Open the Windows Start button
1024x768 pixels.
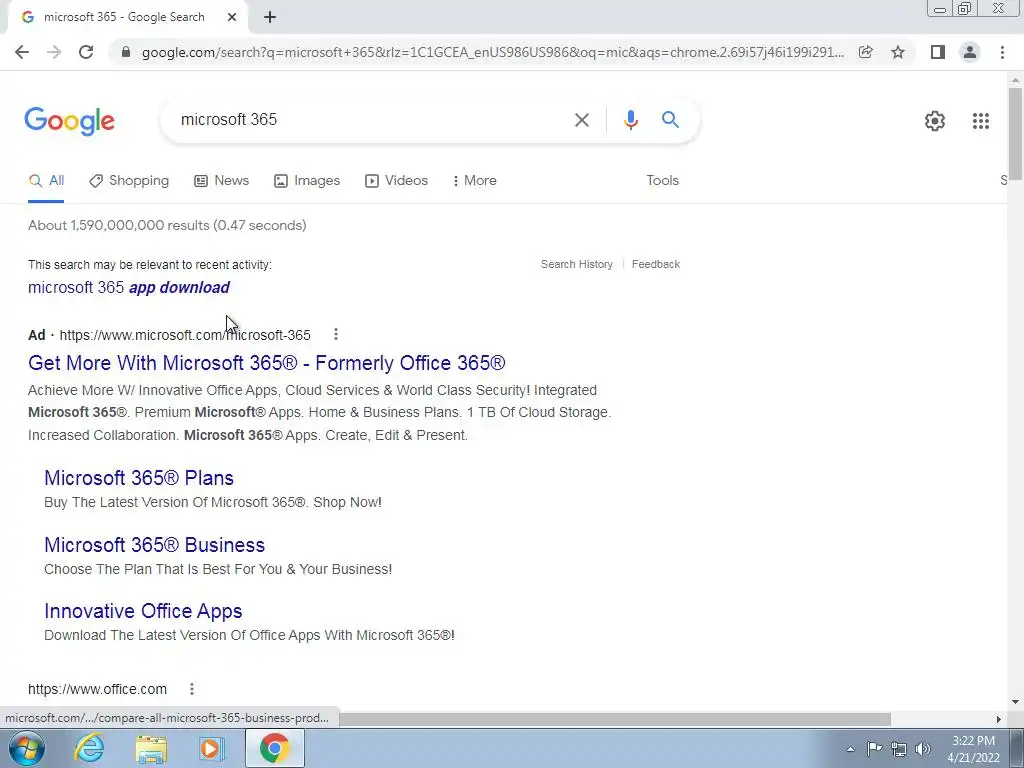(27, 748)
